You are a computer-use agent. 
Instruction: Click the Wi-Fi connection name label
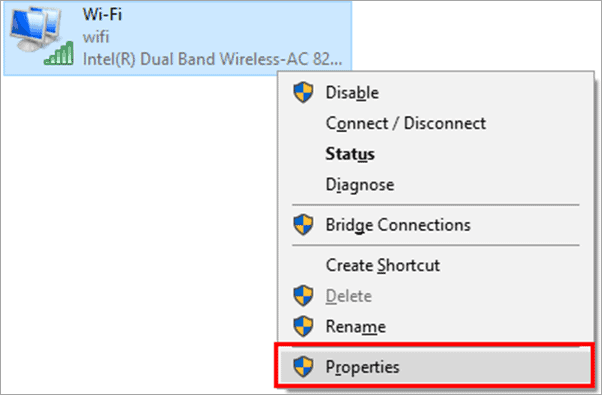[x=102, y=15]
